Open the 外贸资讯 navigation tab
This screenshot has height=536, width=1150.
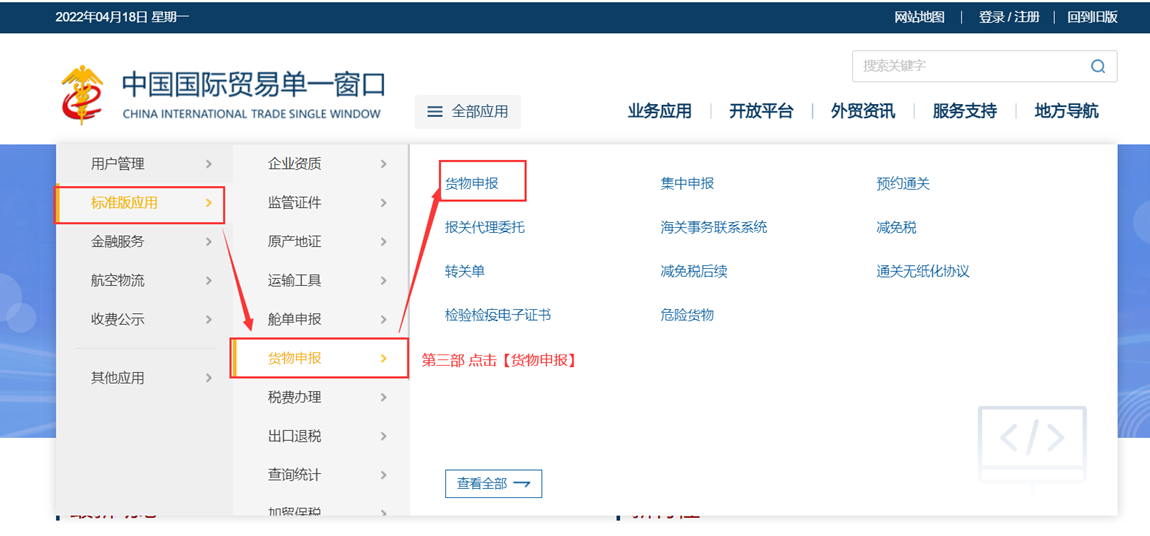coord(862,111)
